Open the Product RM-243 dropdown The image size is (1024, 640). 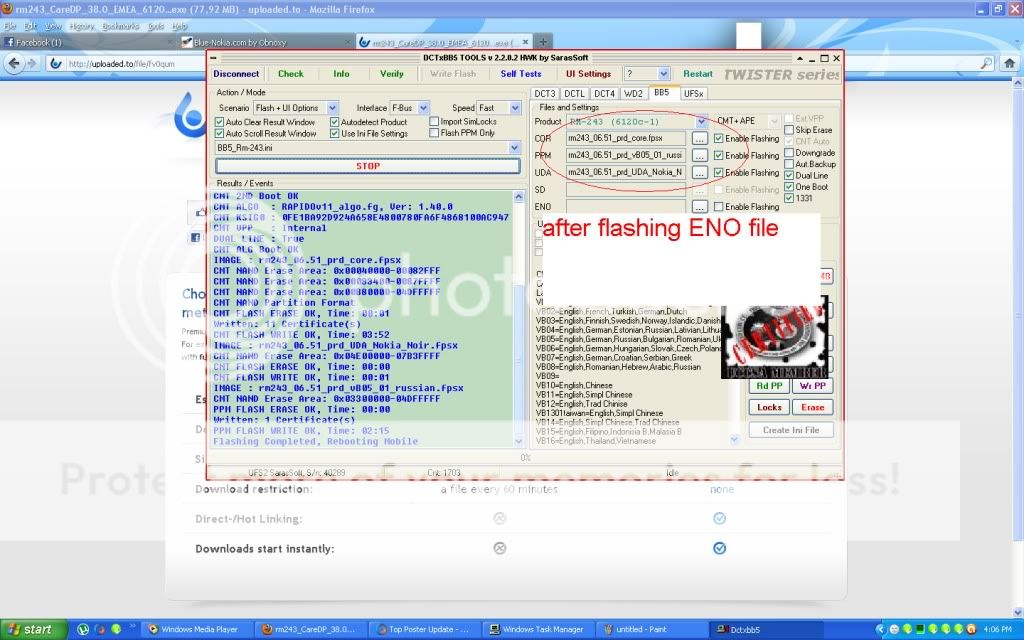tap(636, 121)
